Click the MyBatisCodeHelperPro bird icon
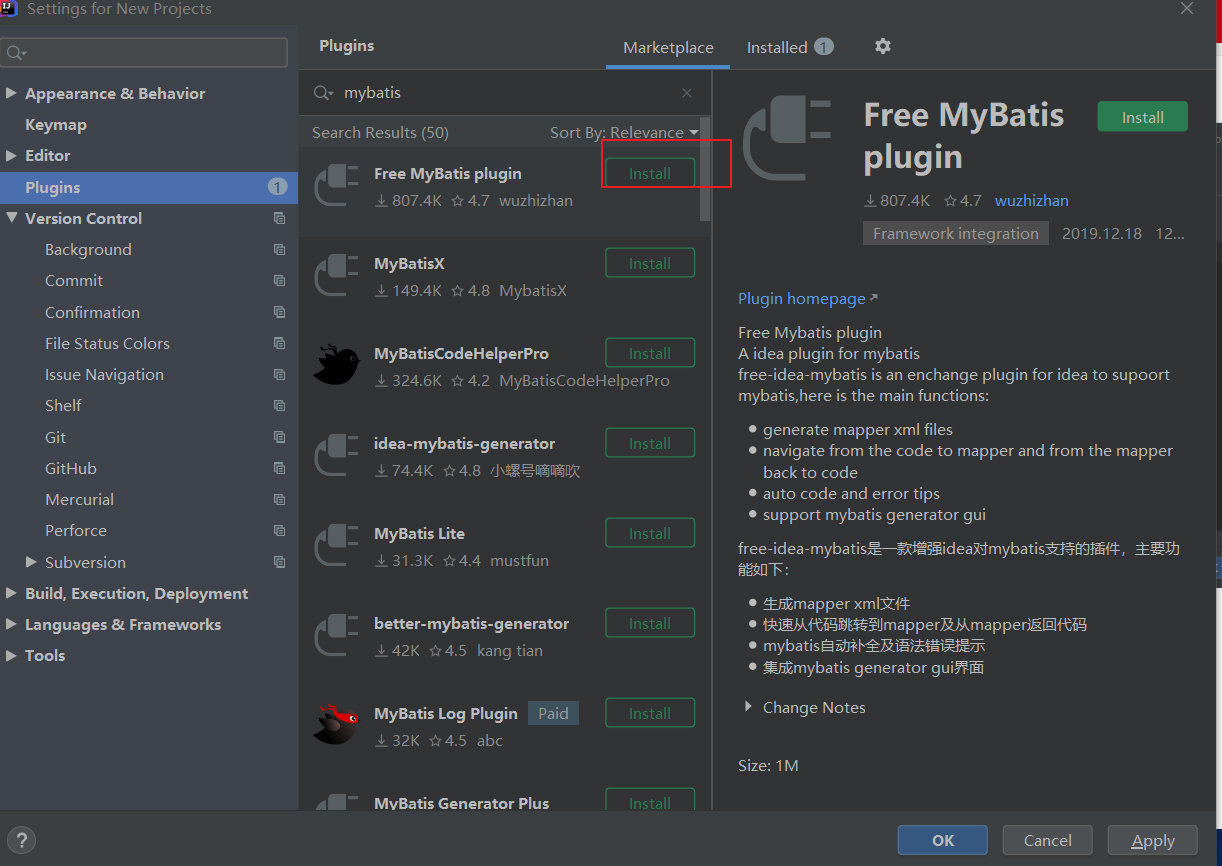1222x866 pixels. point(337,365)
